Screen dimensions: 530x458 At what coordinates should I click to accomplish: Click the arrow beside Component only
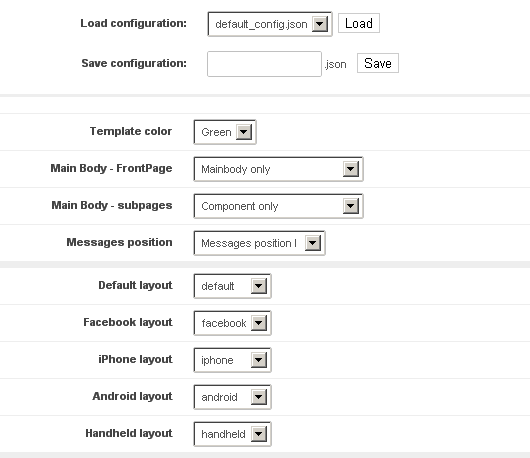point(351,206)
